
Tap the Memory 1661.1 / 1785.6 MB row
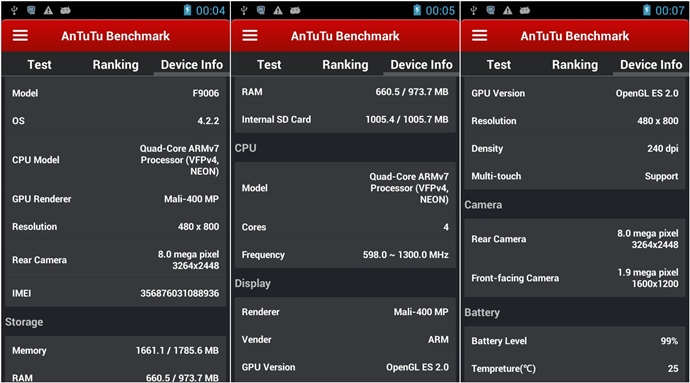[115, 350]
